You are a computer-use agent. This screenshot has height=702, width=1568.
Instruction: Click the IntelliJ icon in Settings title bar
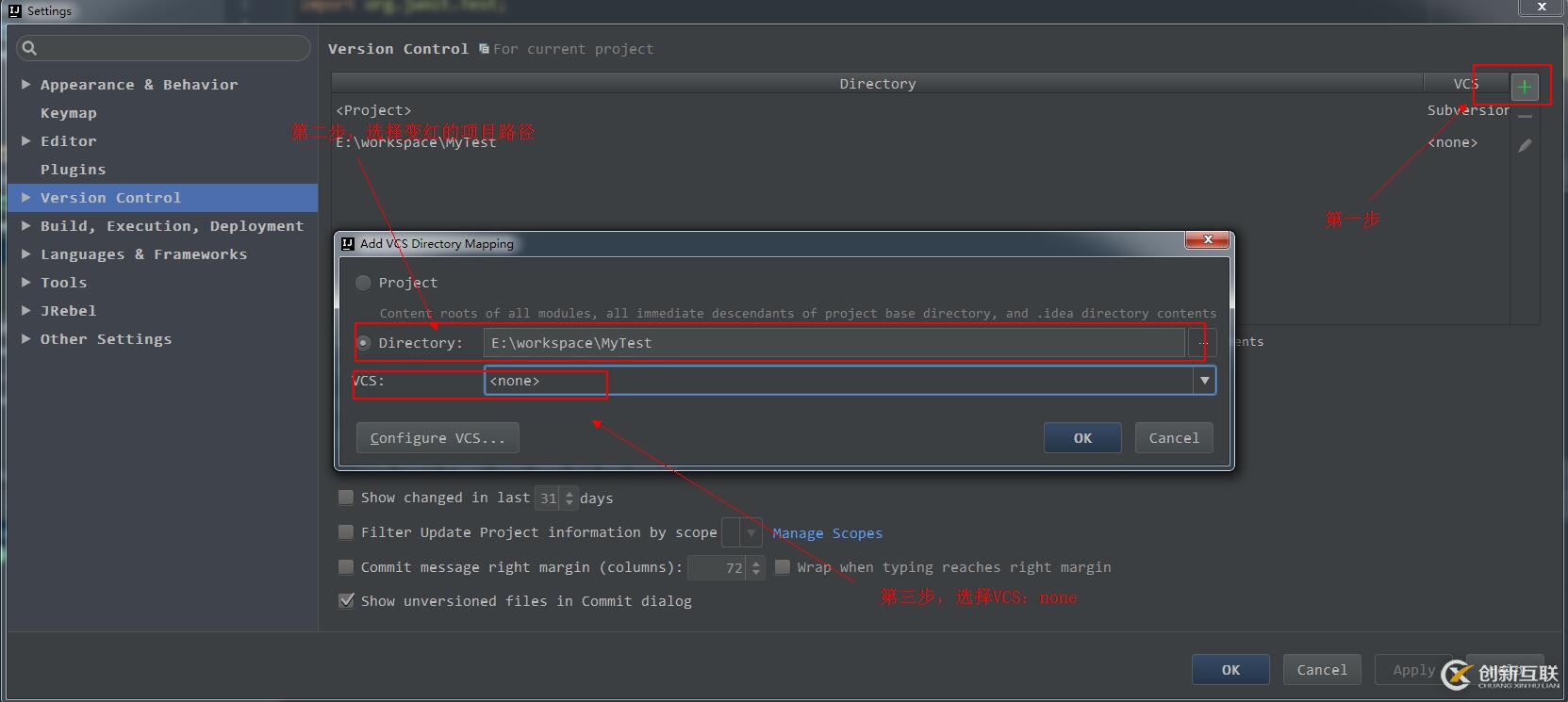pyautogui.click(x=14, y=10)
